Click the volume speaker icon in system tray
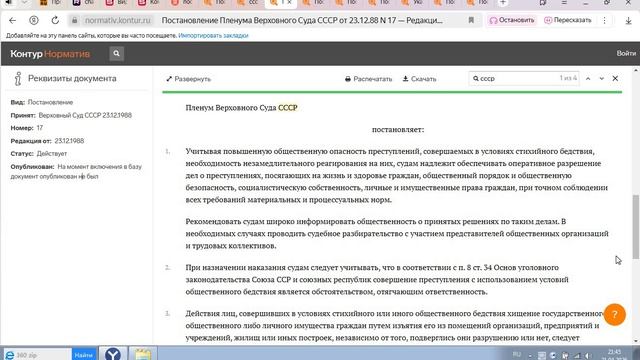Viewport: 640px width, 360px height. 588,356
